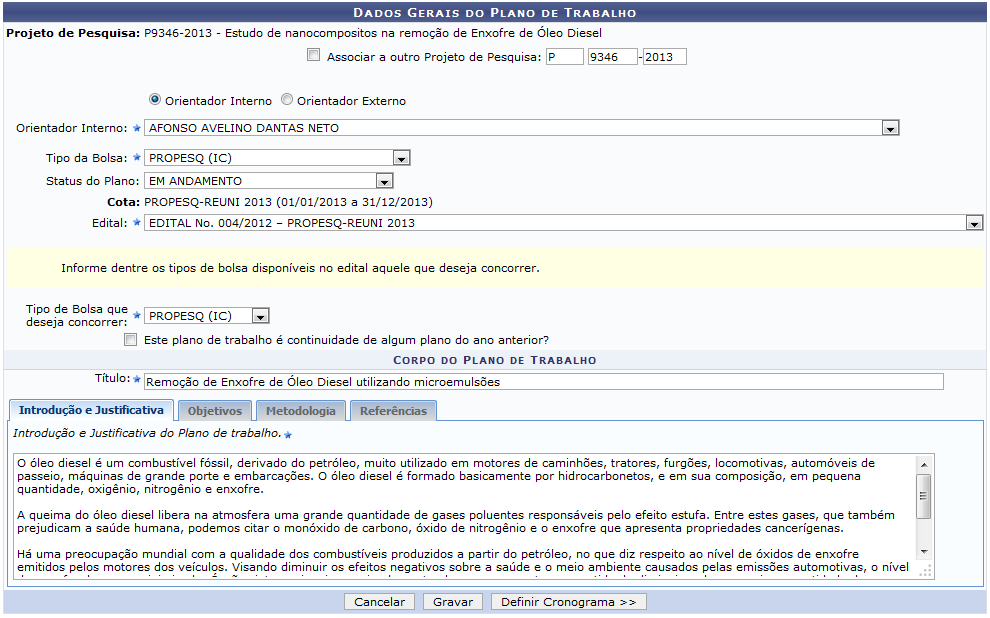Check the Associar a outro Projeto de Pesquisa box
This screenshot has height=618, width=990.
[314, 56]
